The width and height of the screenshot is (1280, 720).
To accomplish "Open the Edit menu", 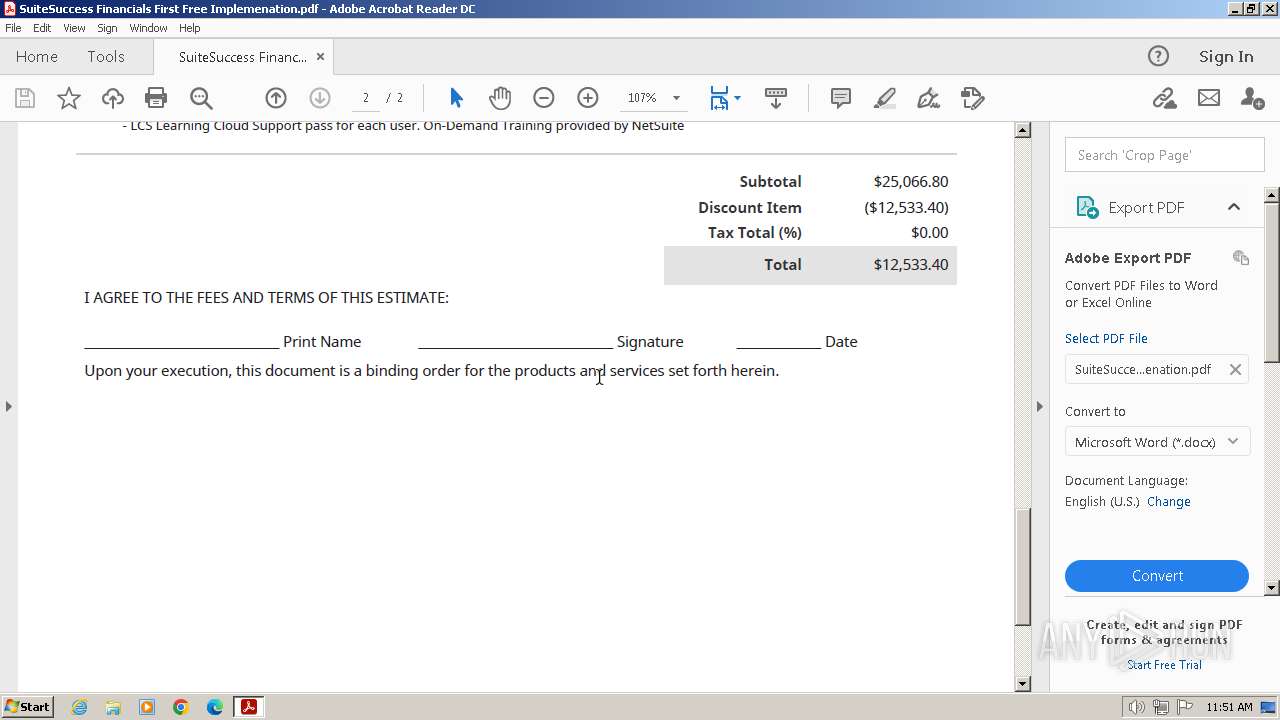I will (42, 28).
